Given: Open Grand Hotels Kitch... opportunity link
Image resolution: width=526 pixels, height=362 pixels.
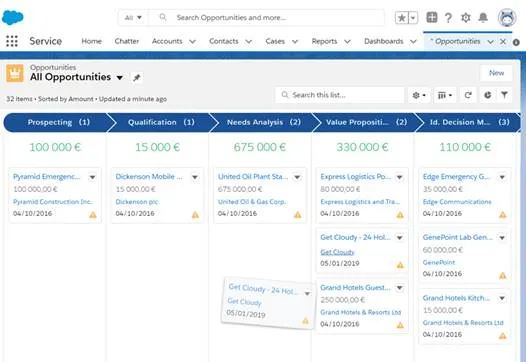Looking at the screenshot, I should pyautogui.click(x=456, y=298).
